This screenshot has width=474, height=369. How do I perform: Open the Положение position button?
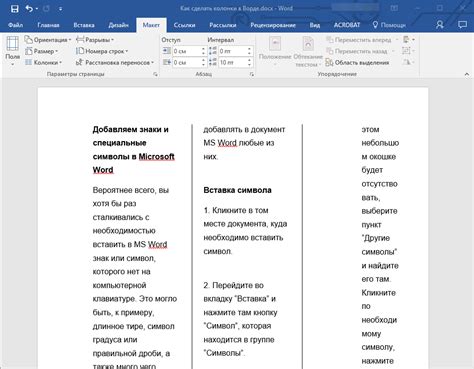(275, 51)
